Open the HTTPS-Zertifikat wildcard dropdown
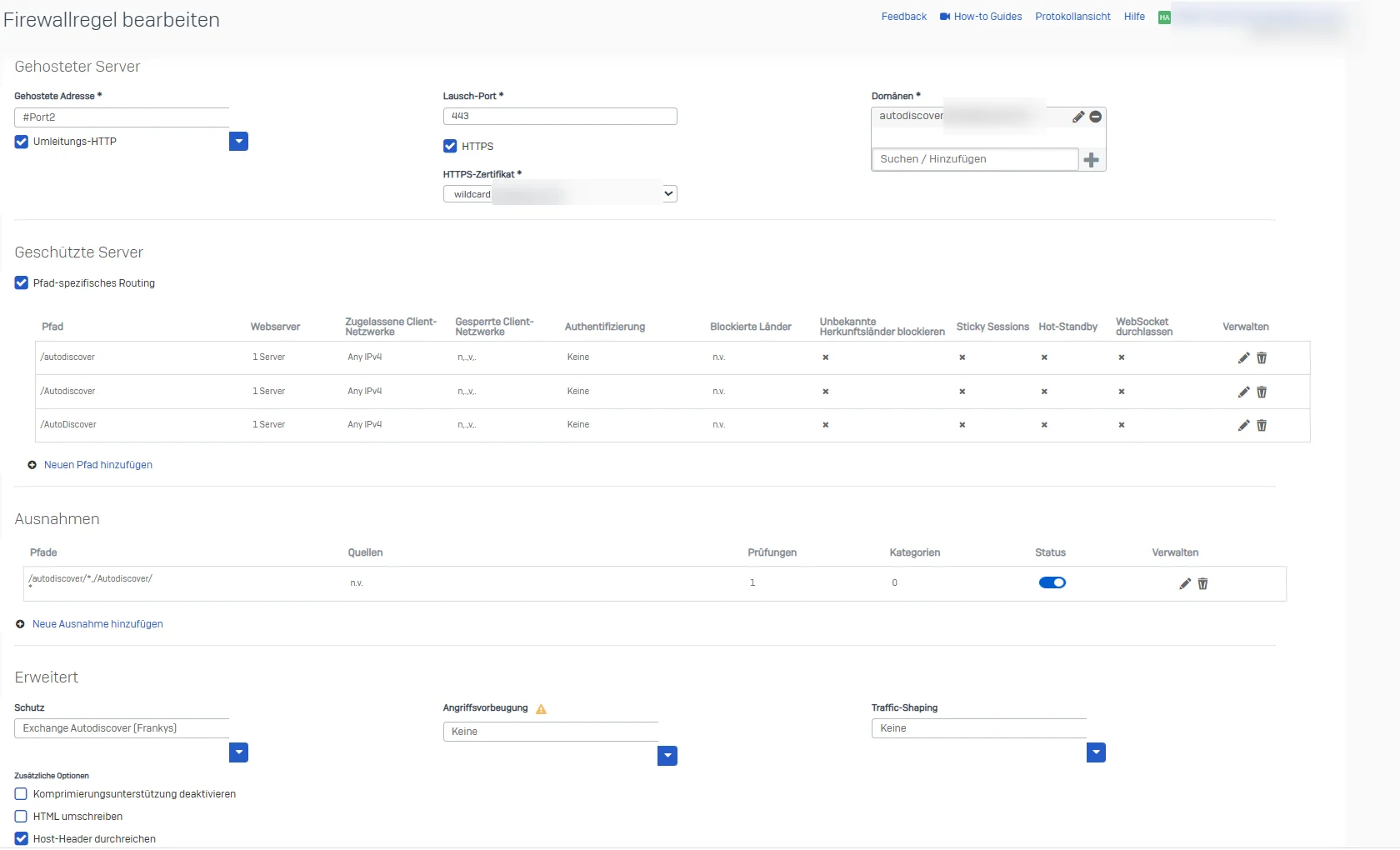 pyautogui.click(x=560, y=194)
